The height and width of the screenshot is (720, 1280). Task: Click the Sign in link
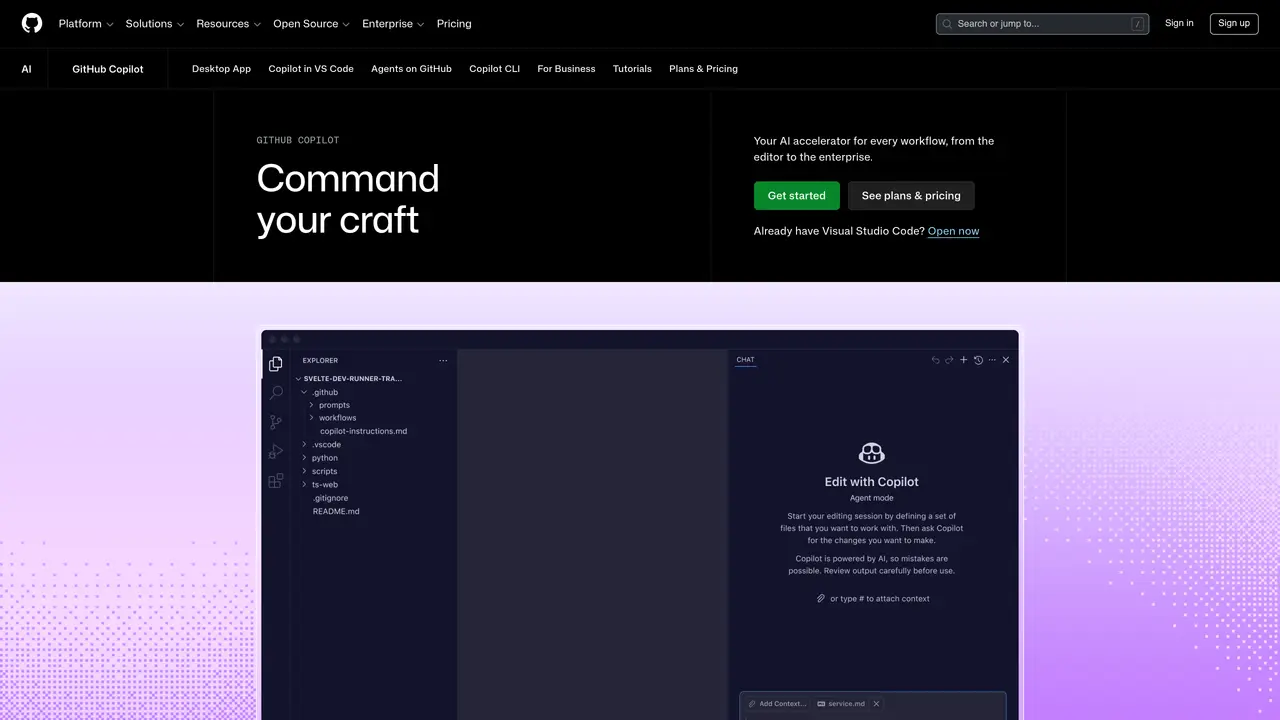click(x=1179, y=23)
